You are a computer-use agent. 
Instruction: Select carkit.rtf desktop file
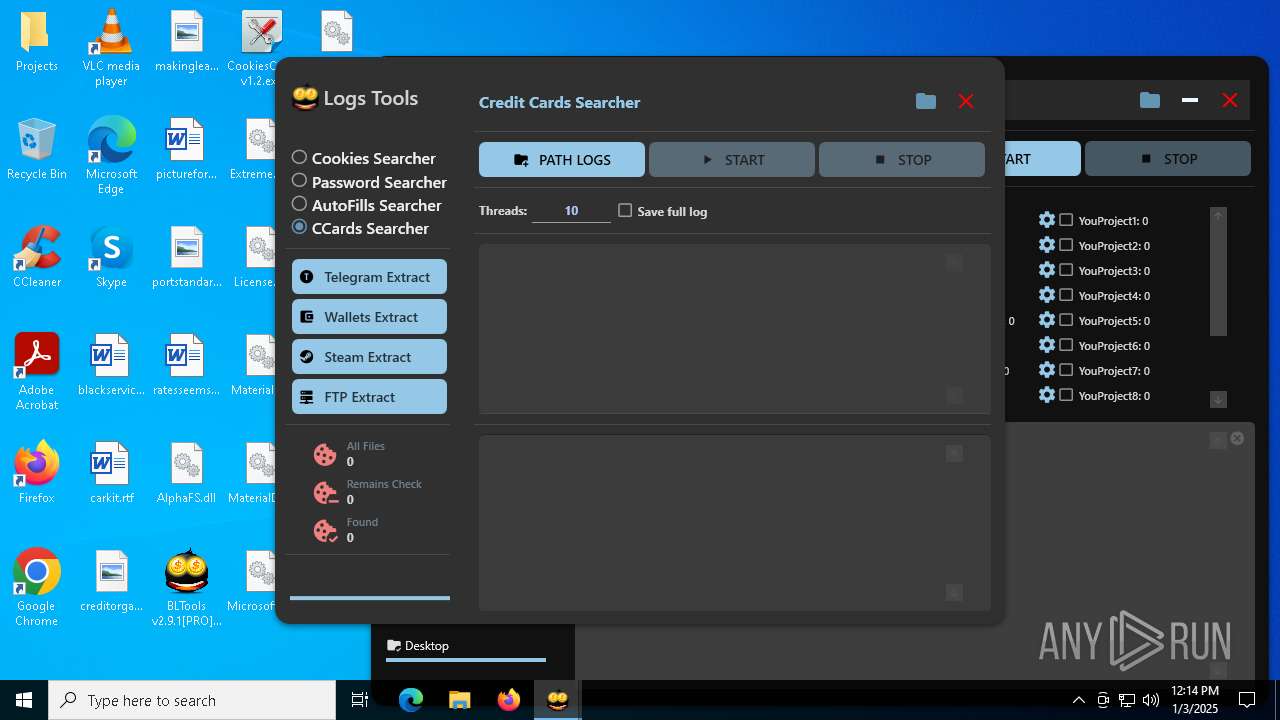pos(111,474)
